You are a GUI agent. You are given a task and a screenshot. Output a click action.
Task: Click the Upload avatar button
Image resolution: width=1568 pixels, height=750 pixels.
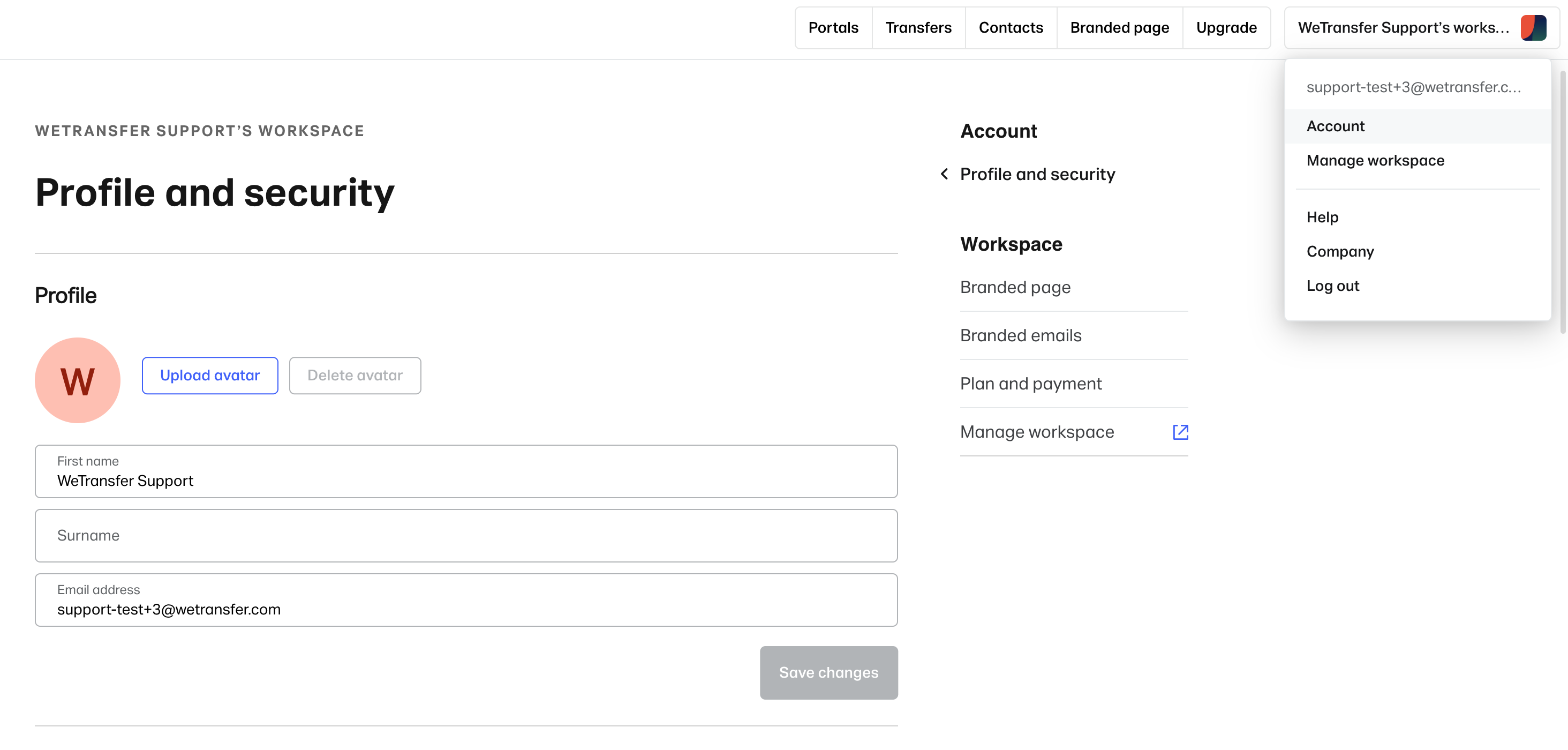pyautogui.click(x=209, y=375)
